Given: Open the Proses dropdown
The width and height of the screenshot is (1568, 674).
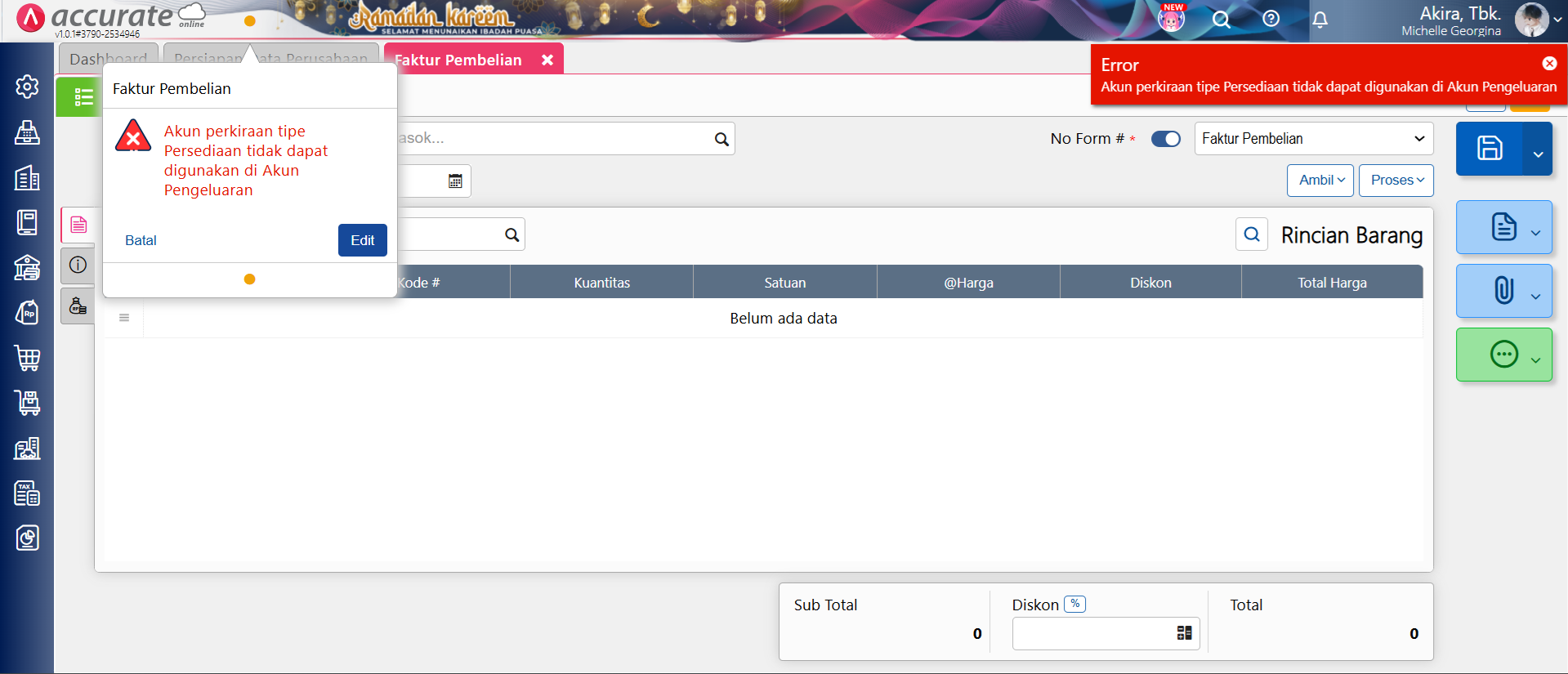Looking at the screenshot, I should [1396, 181].
